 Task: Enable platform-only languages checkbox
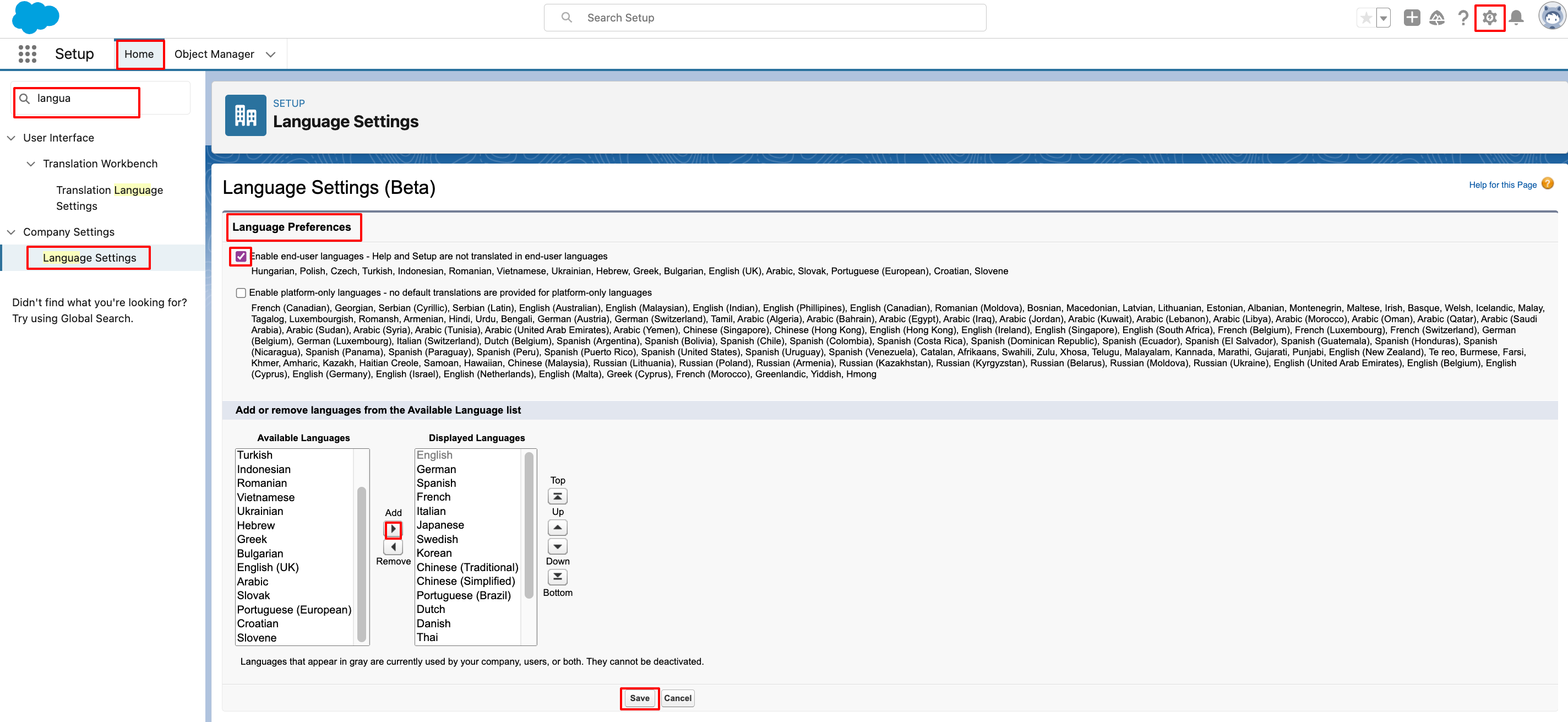click(241, 293)
